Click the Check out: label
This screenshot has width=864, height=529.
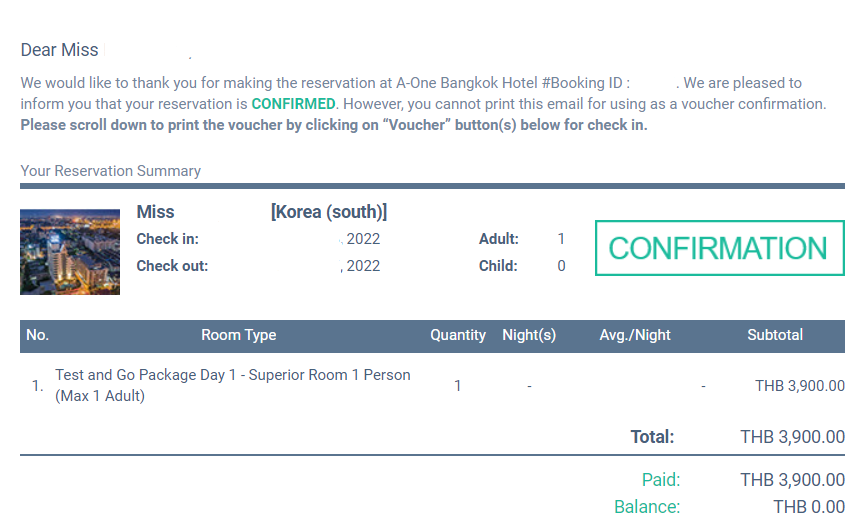point(172,266)
